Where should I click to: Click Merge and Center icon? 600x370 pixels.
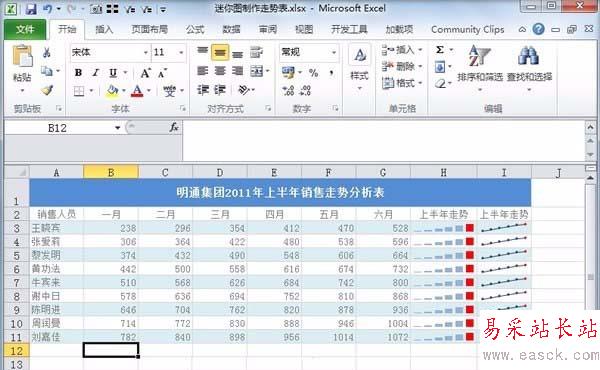point(257,71)
